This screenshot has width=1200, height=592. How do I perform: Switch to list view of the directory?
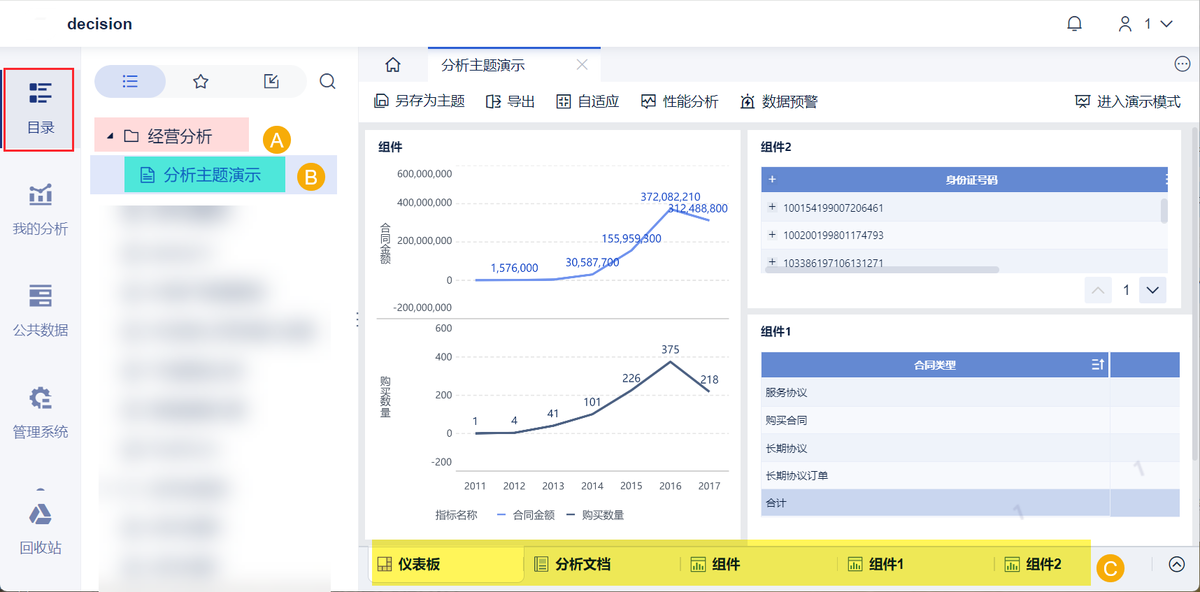130,81
